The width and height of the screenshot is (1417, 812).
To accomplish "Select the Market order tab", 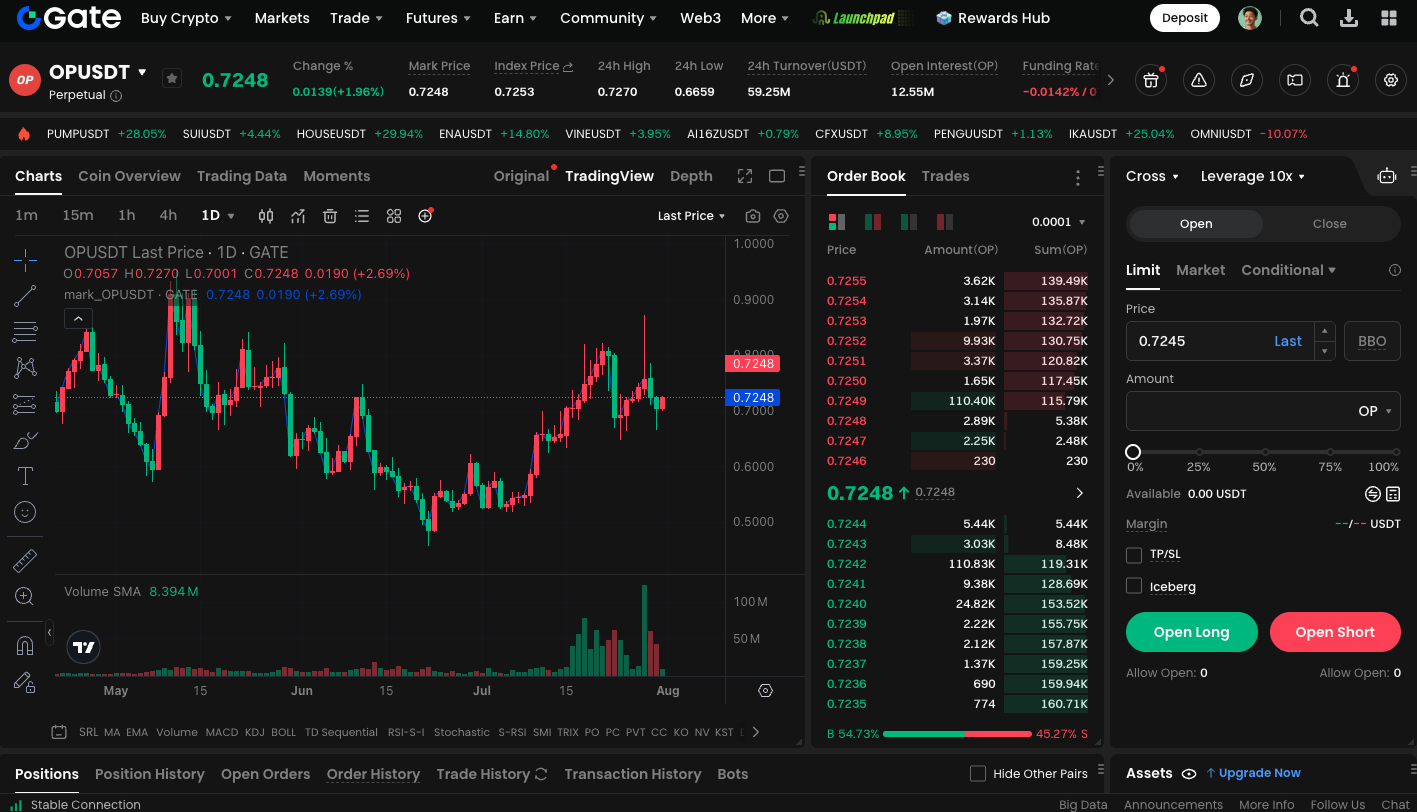I will click(1200, 270).
